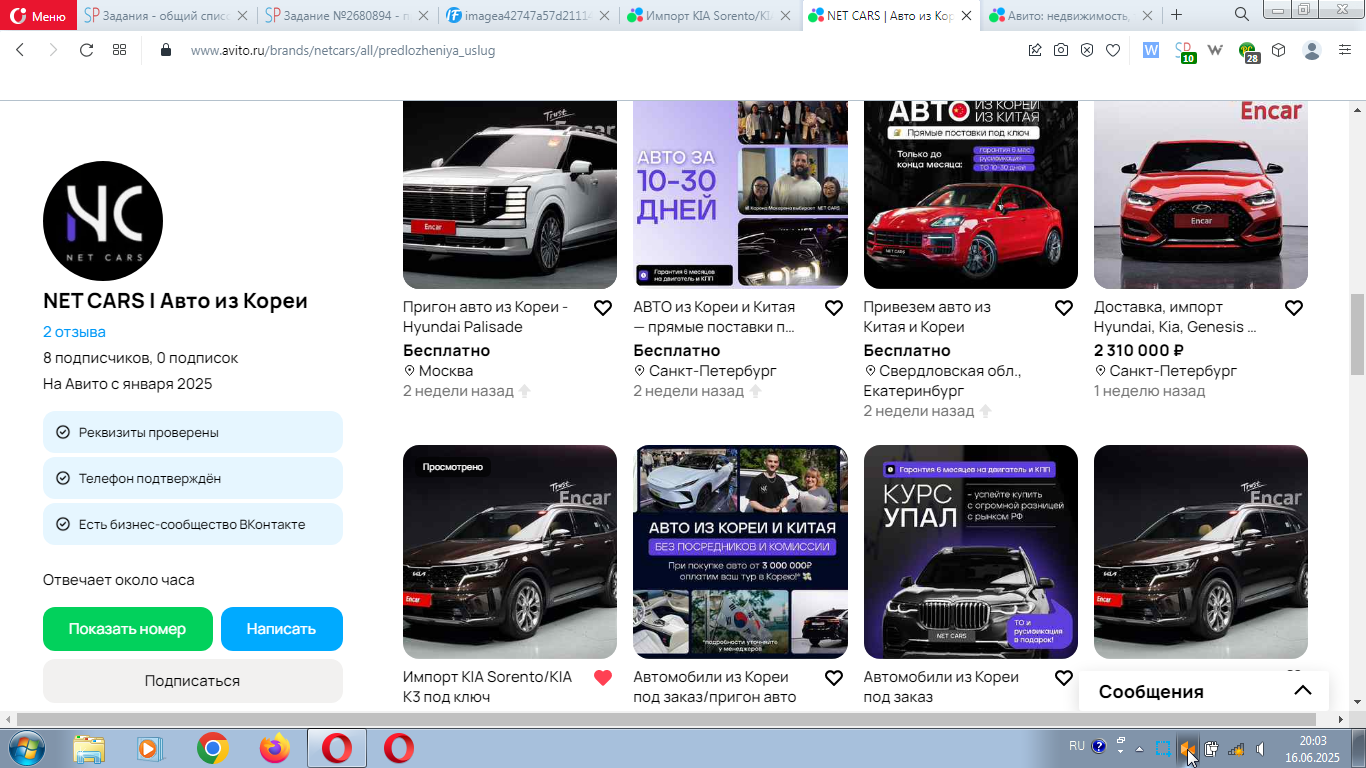
Task: Click the NET CARS round logo
Action: point(103,221)
